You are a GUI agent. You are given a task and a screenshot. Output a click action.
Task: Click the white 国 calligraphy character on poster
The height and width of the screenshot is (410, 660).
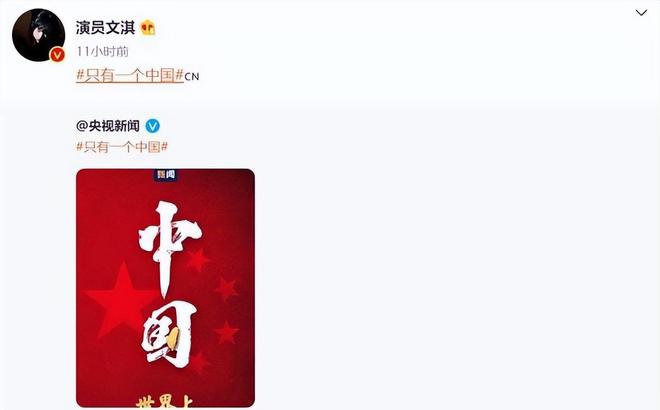coord(169,334)
